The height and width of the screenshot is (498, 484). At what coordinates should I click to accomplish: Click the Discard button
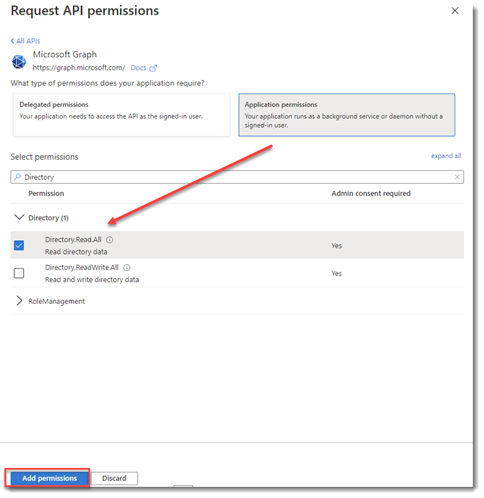coord(114,478)
